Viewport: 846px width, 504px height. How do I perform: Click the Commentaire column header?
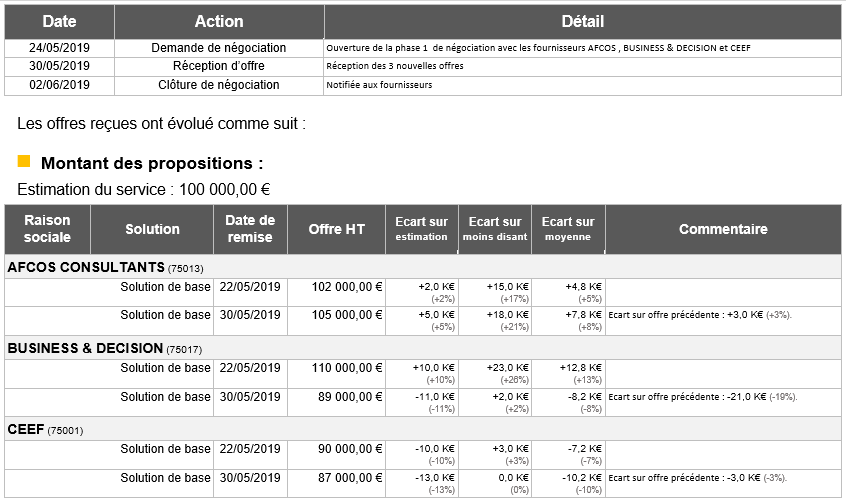point(724,229)
